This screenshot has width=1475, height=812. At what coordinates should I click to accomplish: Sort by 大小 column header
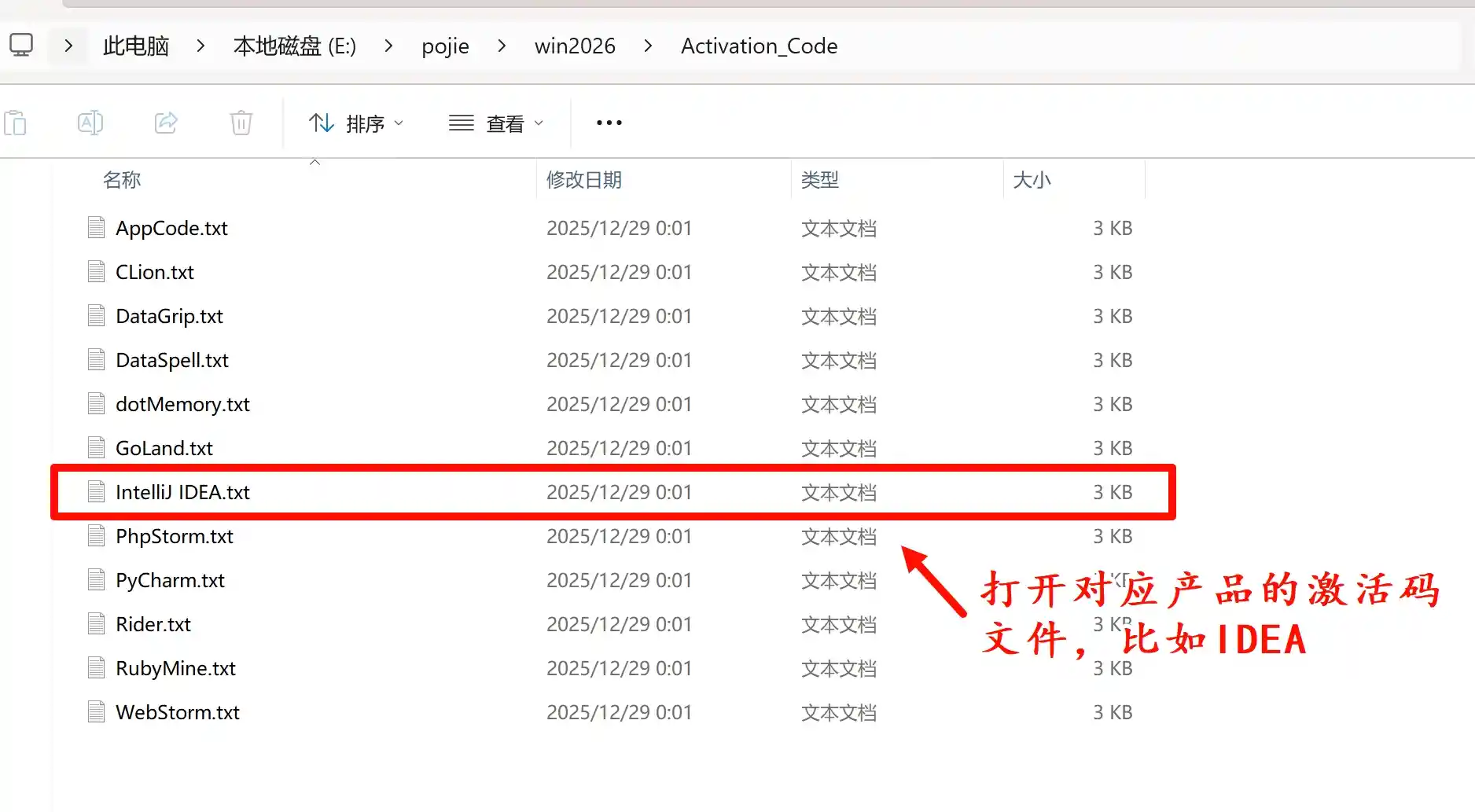point(1032,180)
